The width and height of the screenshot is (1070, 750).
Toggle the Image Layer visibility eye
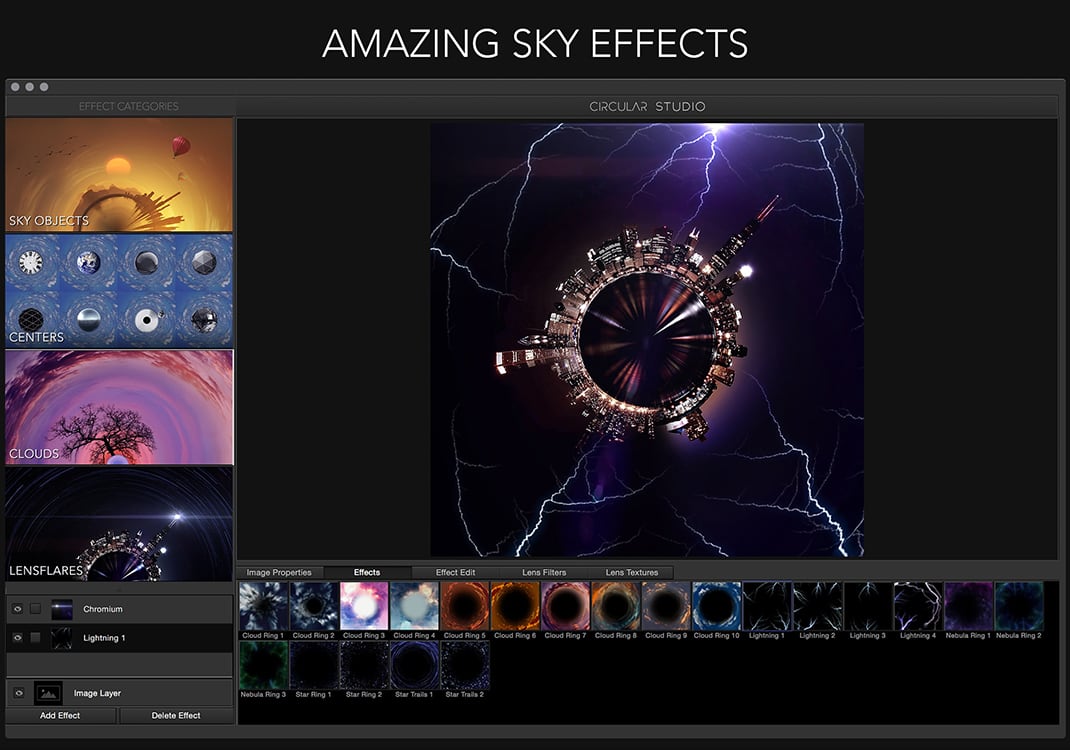[17, 693]
